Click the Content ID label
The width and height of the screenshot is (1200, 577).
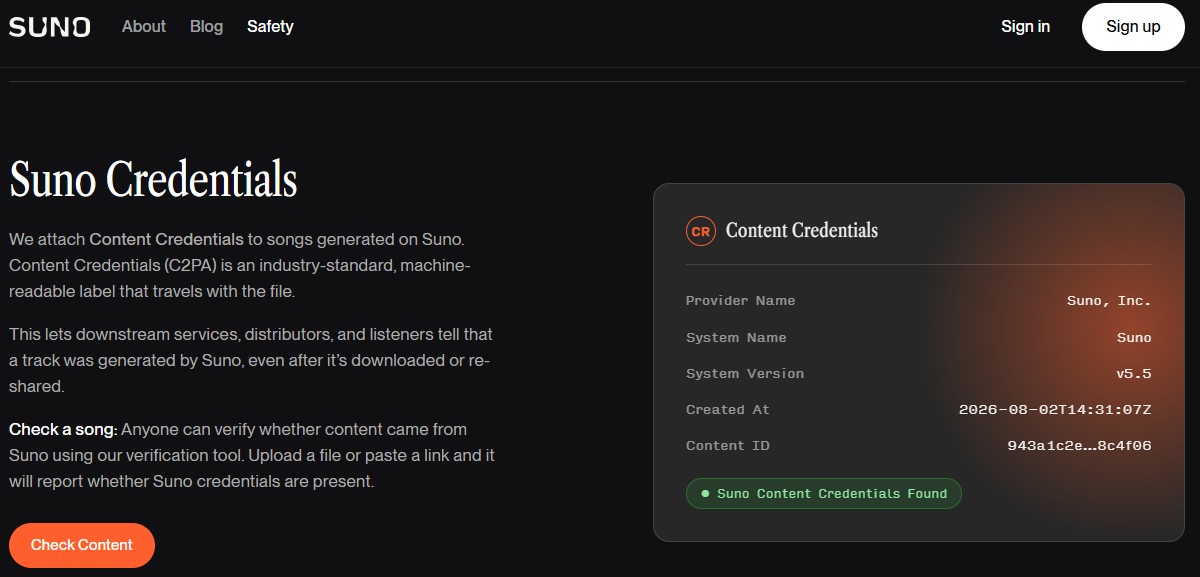pyautogui.click(x=728, y=446)
